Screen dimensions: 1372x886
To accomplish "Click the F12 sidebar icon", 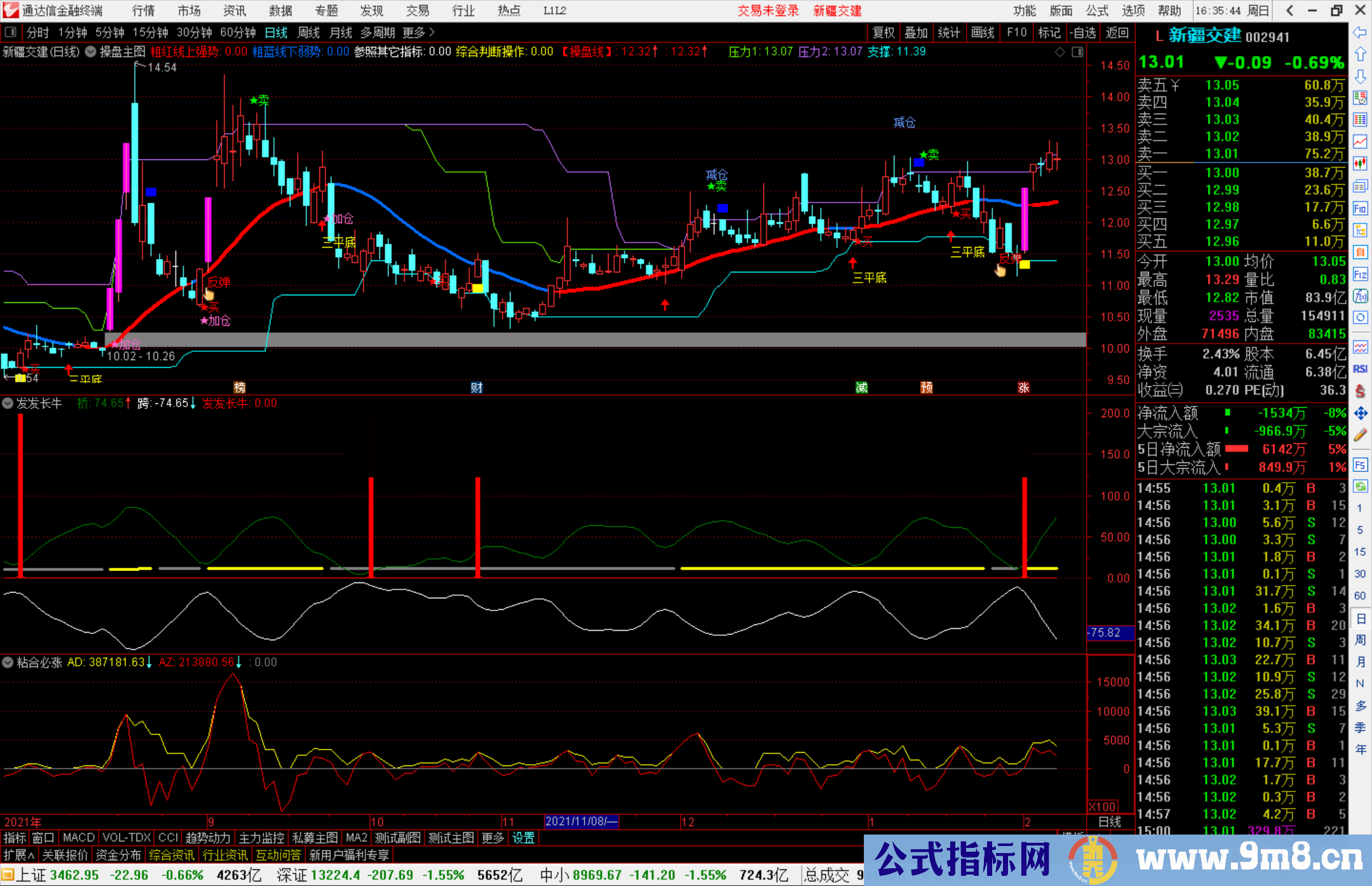I will coord(1360,274).
